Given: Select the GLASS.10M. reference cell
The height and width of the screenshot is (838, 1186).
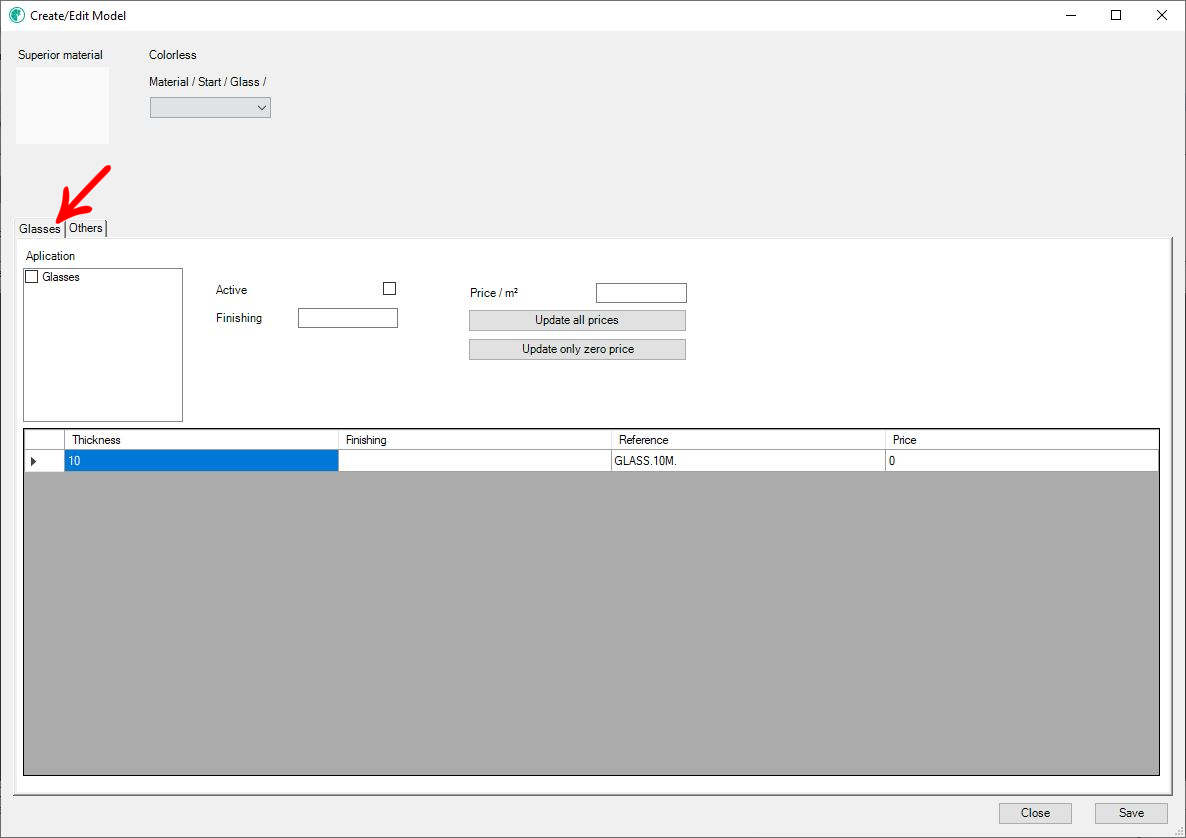Looking at the screenshot, I should coord(748,461).
